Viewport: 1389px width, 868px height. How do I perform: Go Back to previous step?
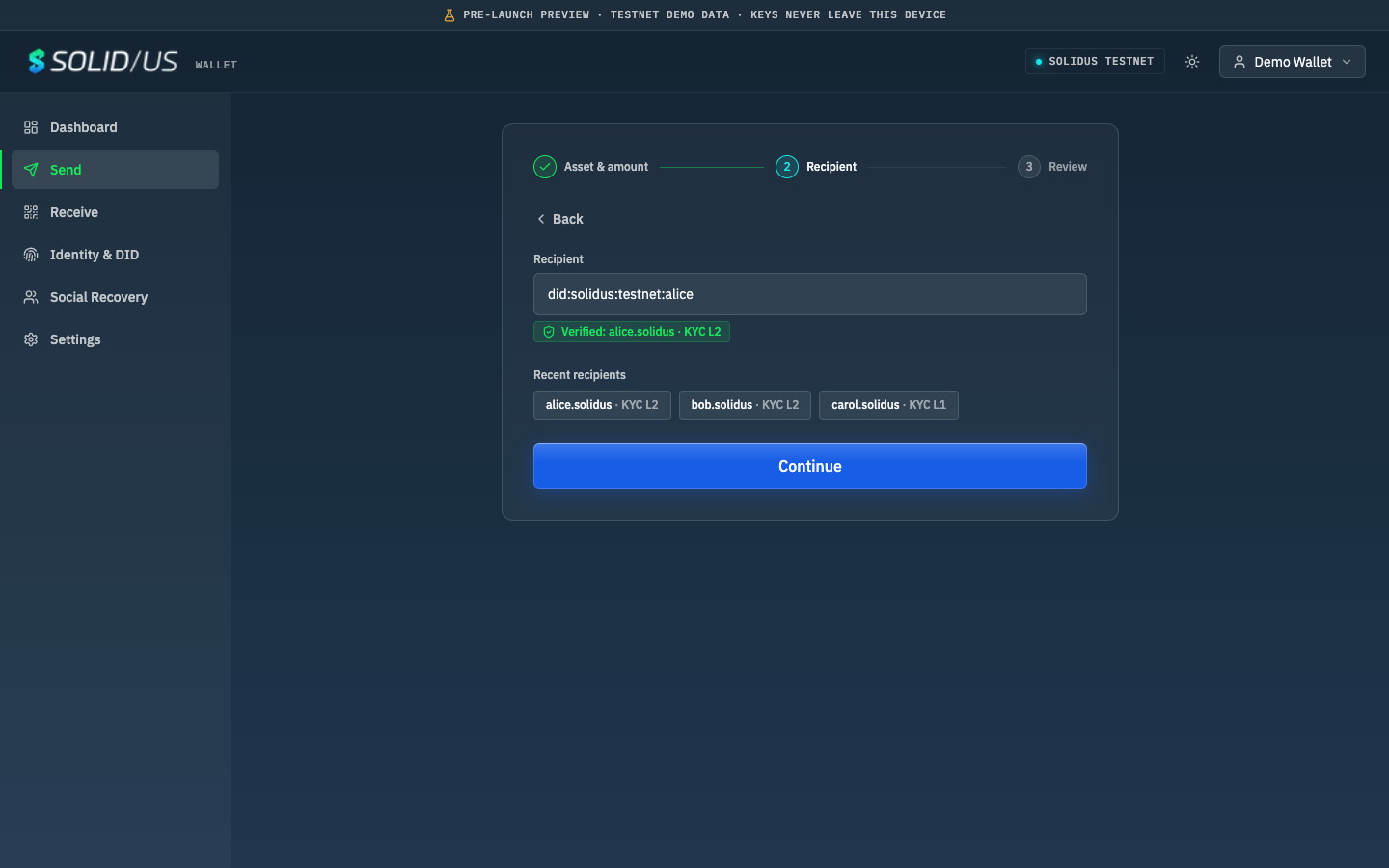coord(559,219)
